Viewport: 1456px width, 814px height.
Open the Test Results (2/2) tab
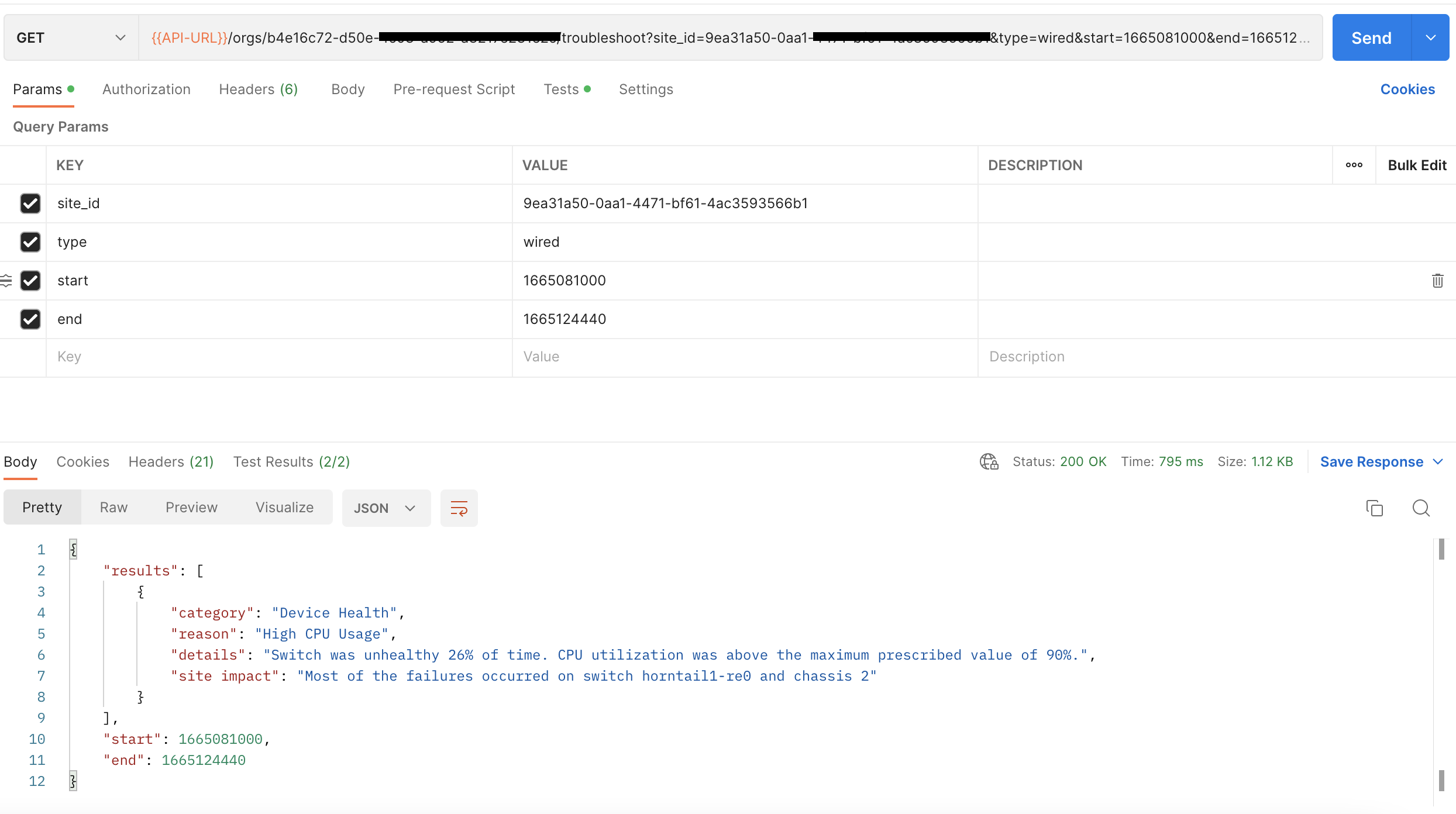click(291, 462)
